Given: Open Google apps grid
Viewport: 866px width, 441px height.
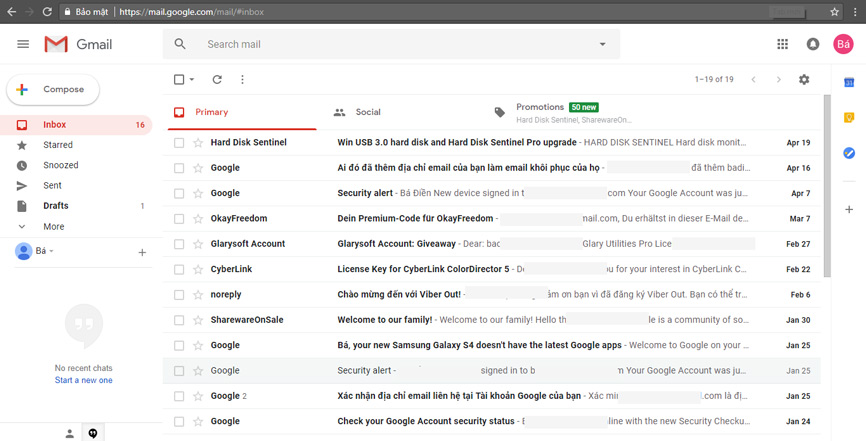Looking at the screenshot, I should pos(782,44).
